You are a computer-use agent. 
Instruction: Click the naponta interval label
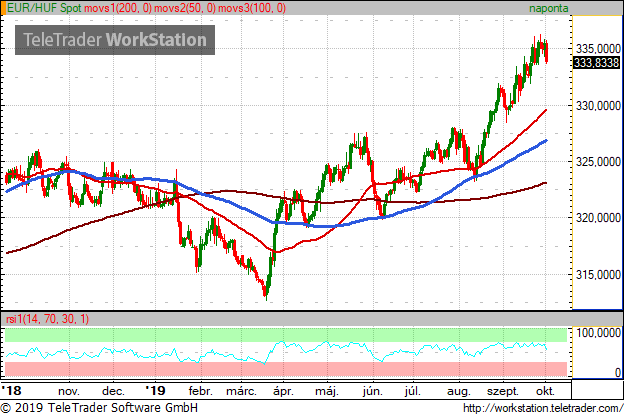pos(548,8)
